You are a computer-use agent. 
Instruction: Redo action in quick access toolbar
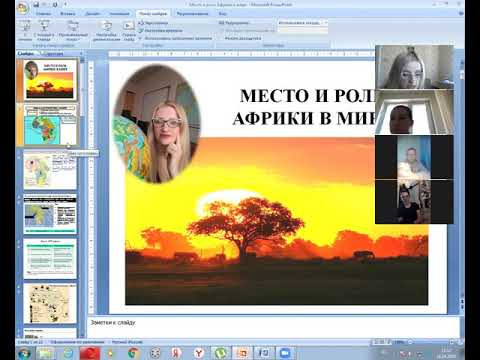55,5
